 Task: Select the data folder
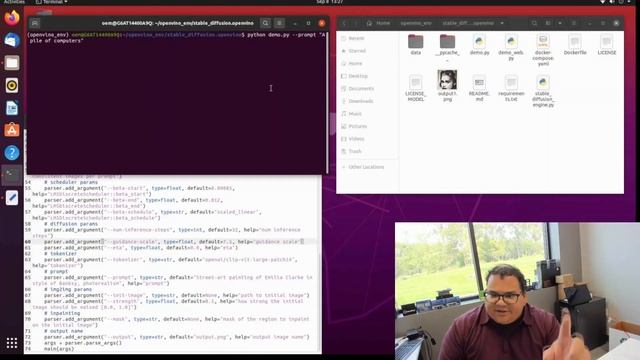pyautogui.click(x=416, y=45)
